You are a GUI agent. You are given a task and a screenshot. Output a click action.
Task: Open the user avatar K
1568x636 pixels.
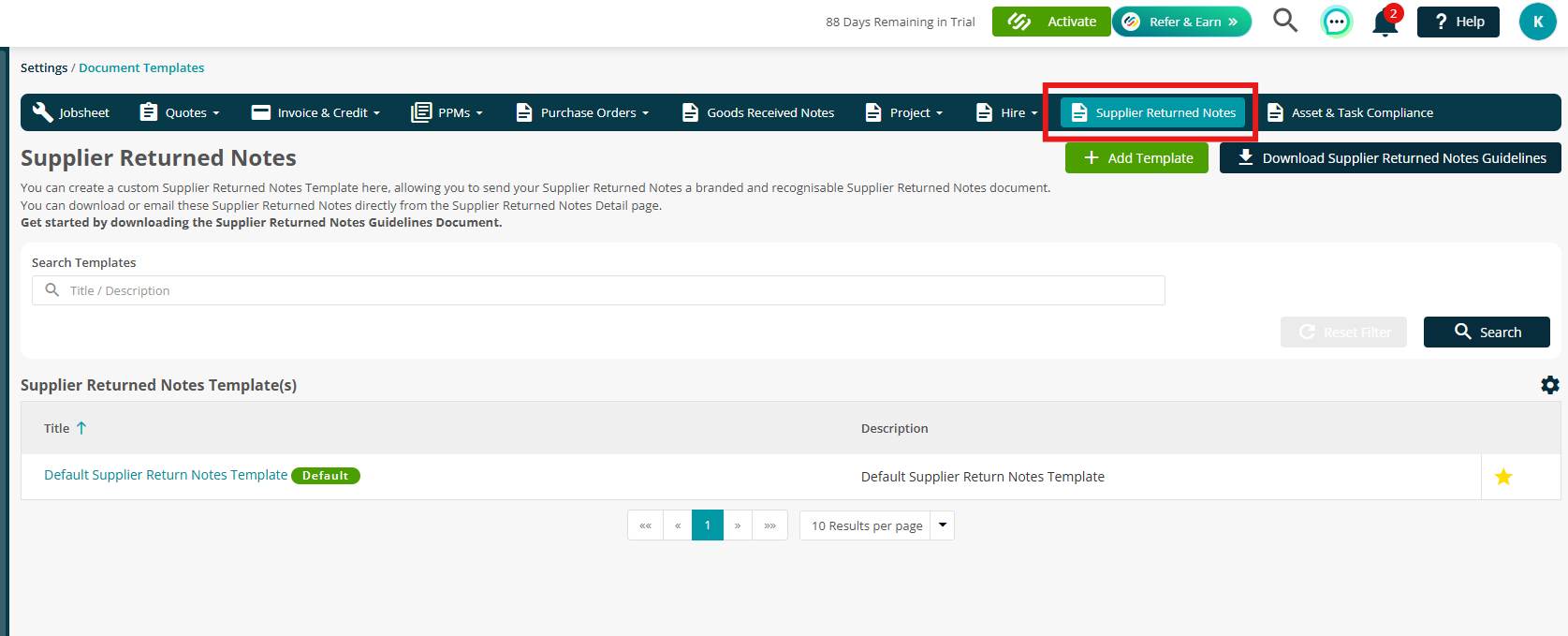[1537, 22]
